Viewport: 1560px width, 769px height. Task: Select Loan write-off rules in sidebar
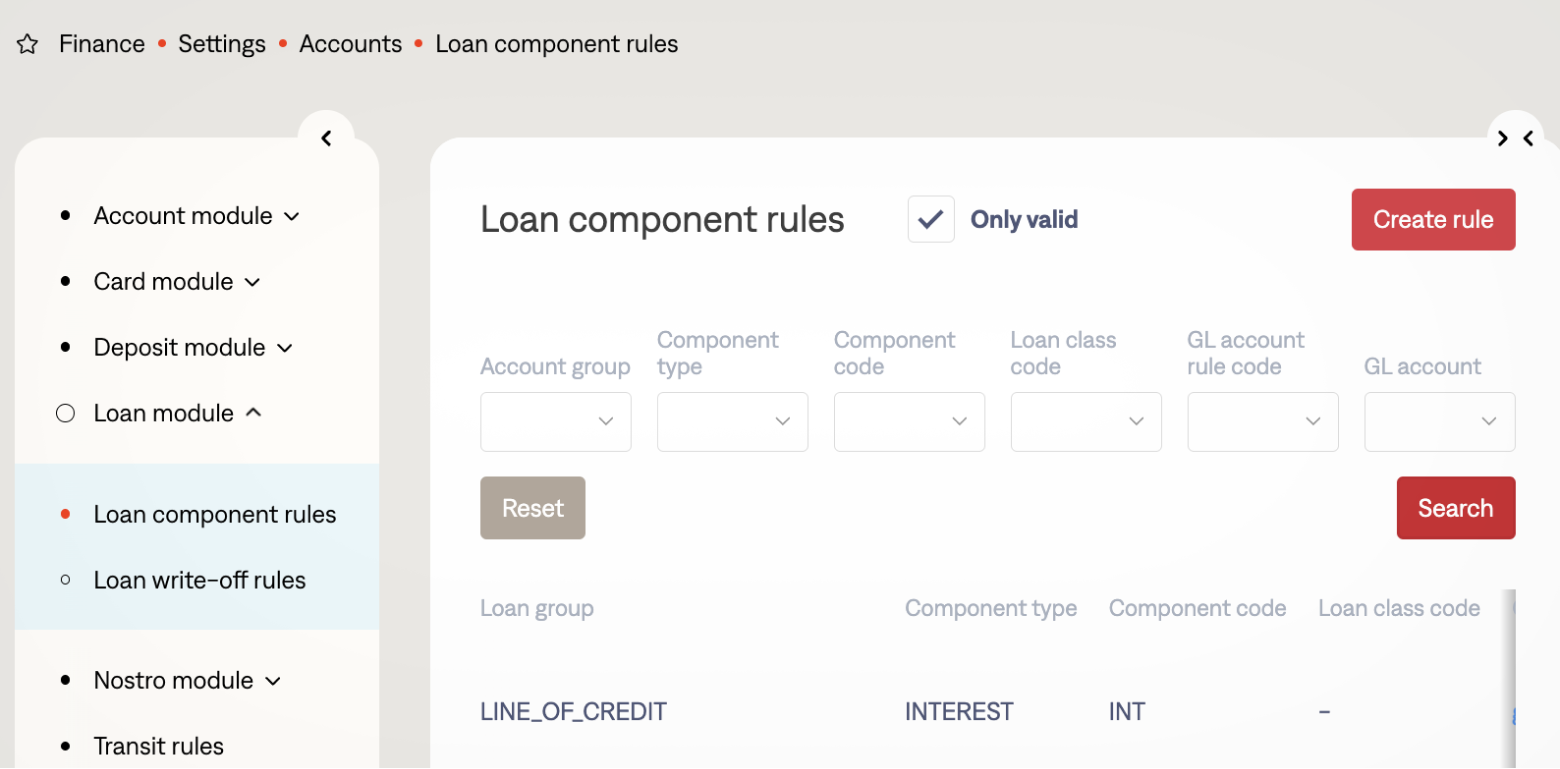point(199,581)
